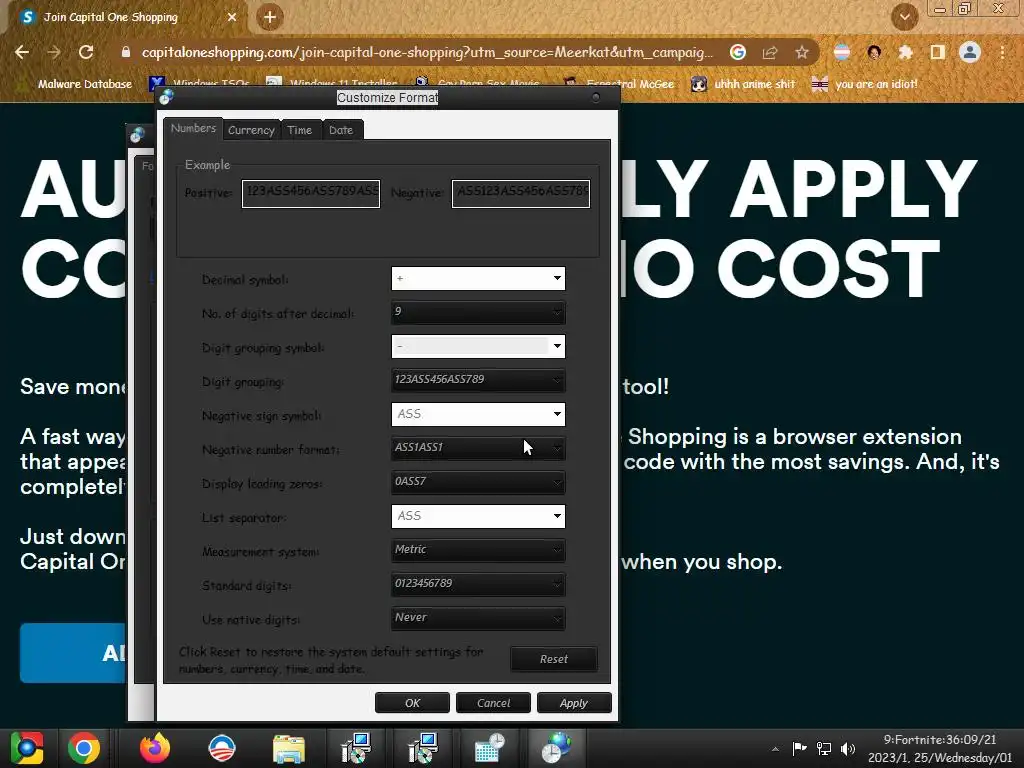Open the Negative number format dropdown
The width and height of the screenshot is (1024, 768).
(478, 448)
